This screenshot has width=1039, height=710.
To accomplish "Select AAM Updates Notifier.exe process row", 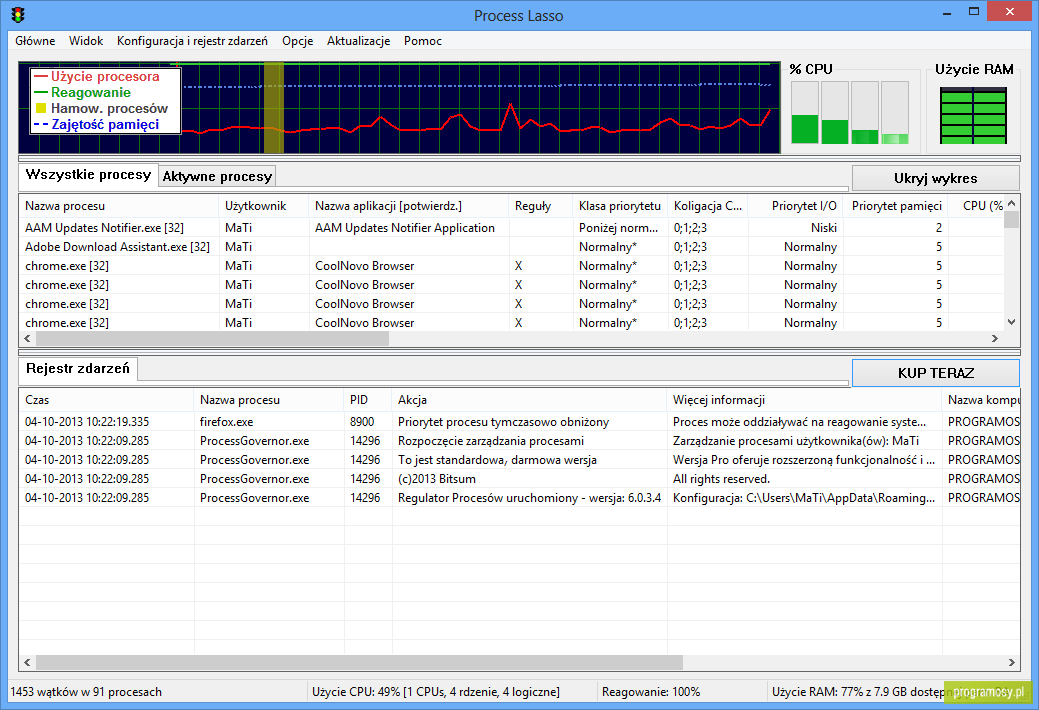I will click(511, 228).
